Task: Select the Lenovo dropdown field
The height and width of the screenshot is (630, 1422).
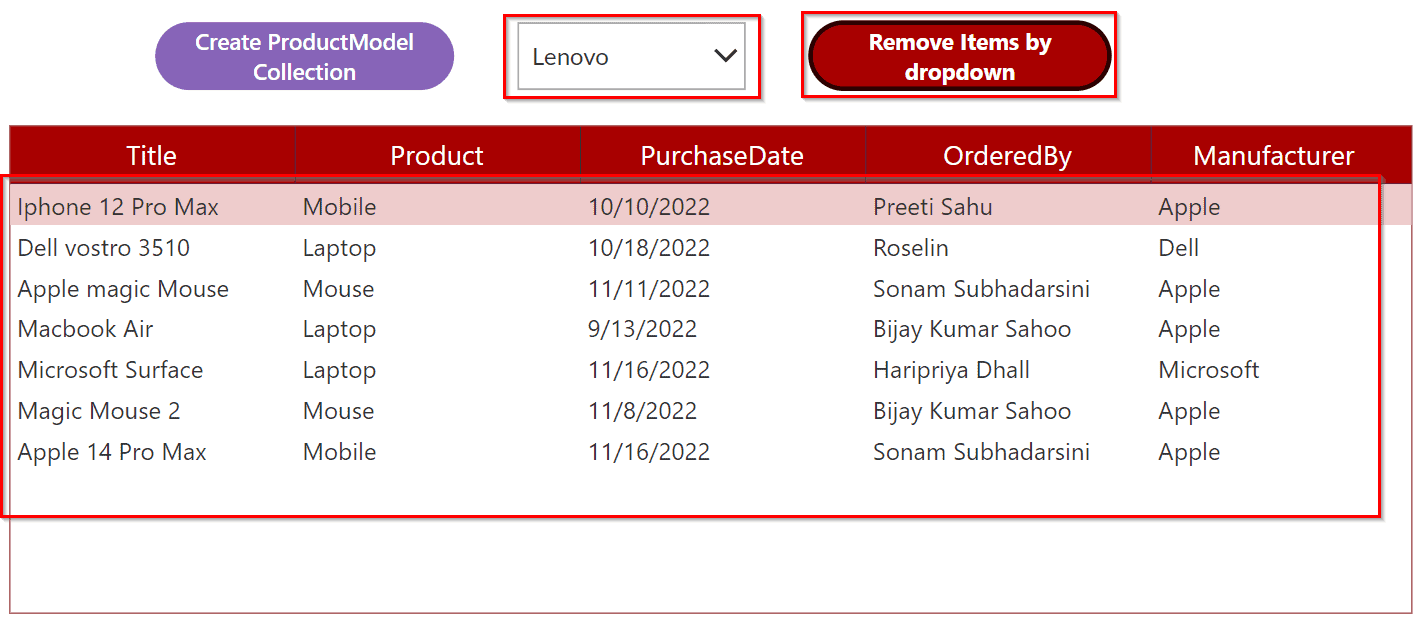Action: 631,57
